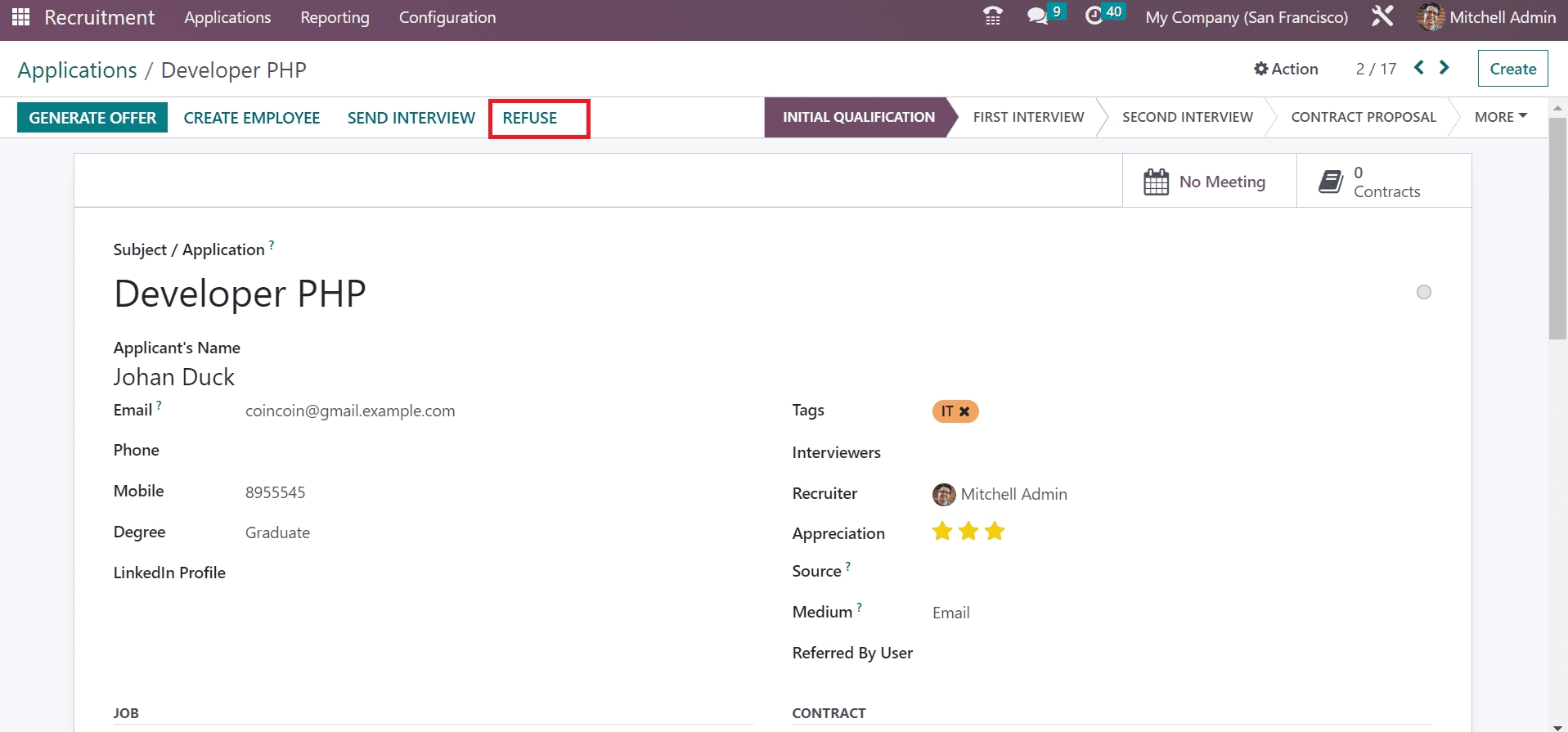Open the Reporting menu
The image size is (1568, 732).
click(335, 17)
